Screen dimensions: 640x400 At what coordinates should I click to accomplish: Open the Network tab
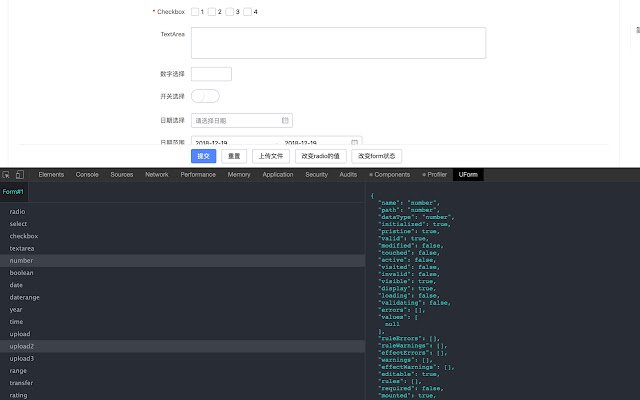pyautogui.click(x=157, y=175)
